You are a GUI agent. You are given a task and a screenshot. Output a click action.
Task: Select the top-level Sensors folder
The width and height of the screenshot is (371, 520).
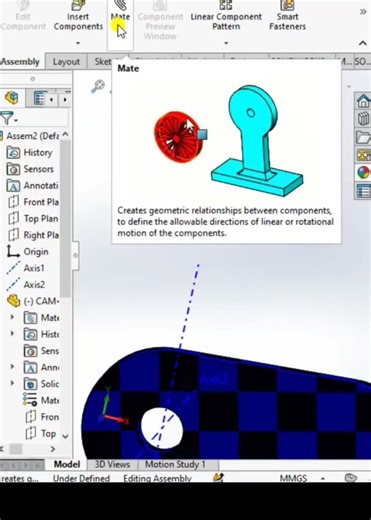click(x=30, y=169)
